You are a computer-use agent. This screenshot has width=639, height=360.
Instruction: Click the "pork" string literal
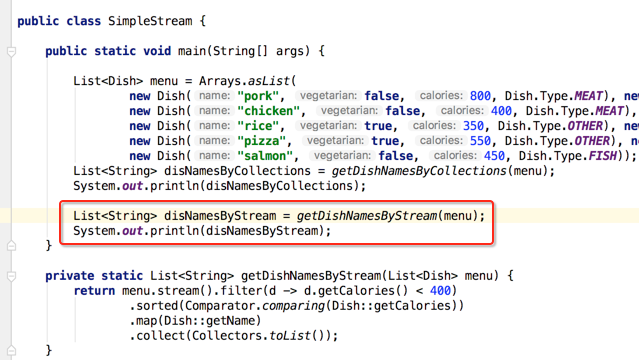pos(258,96)
